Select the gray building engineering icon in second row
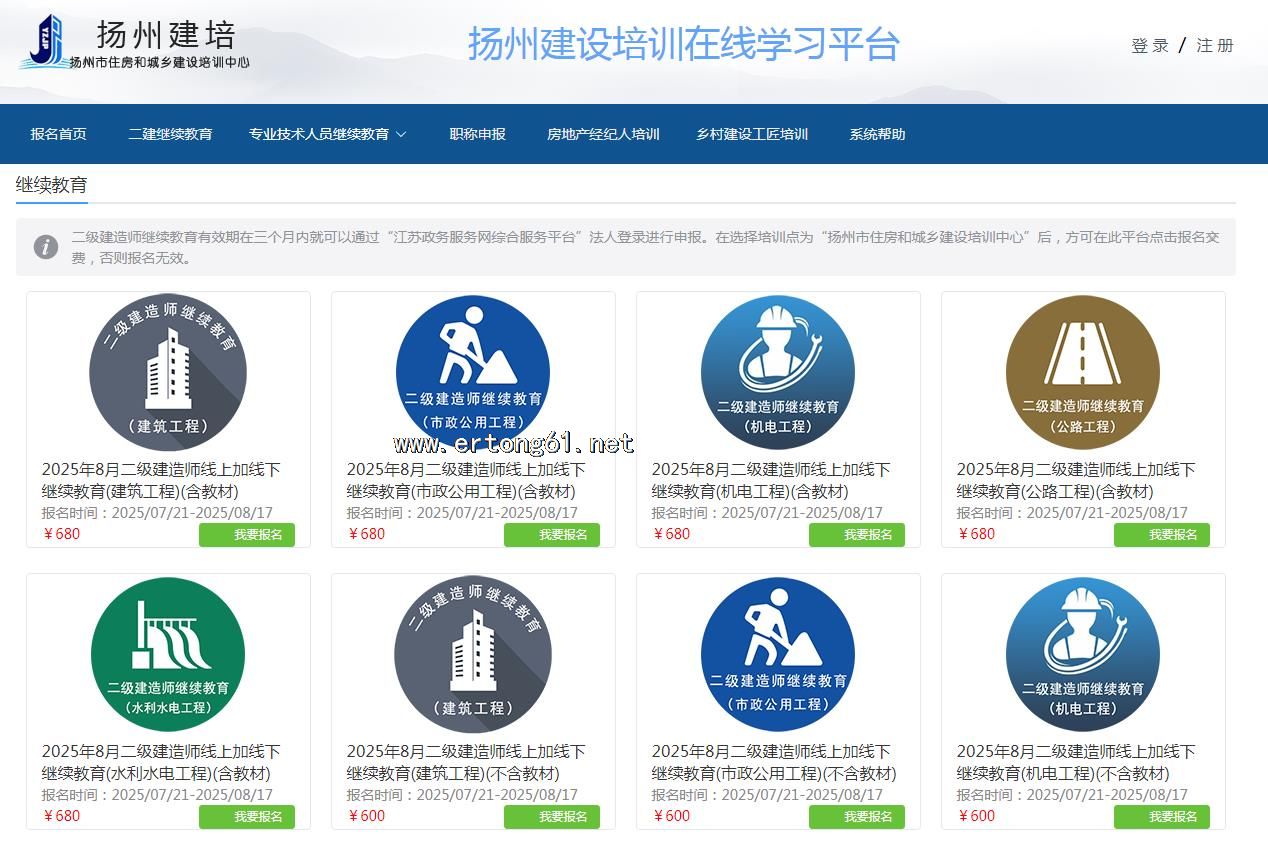Image resolution: width=1268 pixels, height=852 pixels. pyautogui.click(x=473, y=654)
